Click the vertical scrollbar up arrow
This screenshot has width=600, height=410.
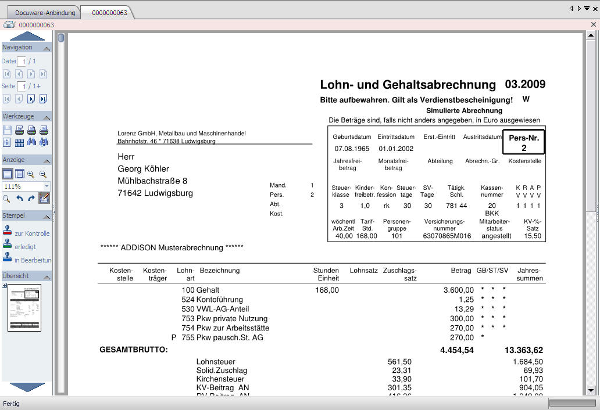(591, 36)
